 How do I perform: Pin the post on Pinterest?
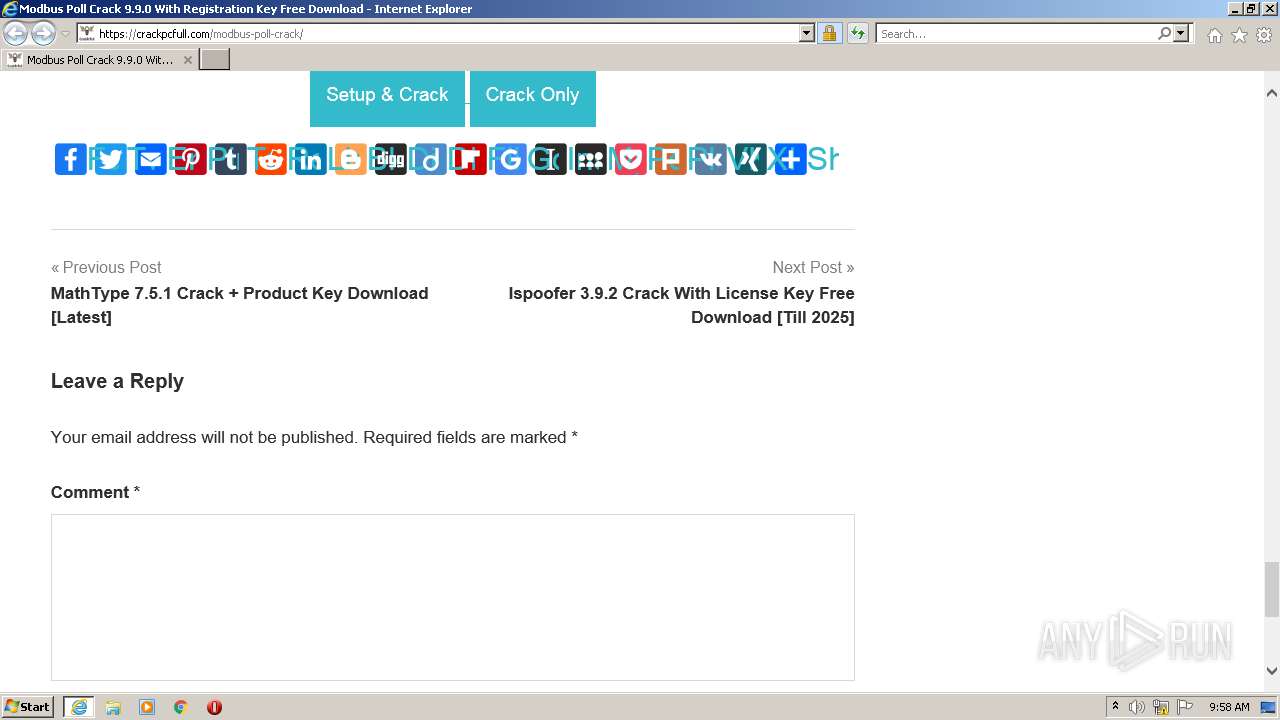click(x=191, y=159)
